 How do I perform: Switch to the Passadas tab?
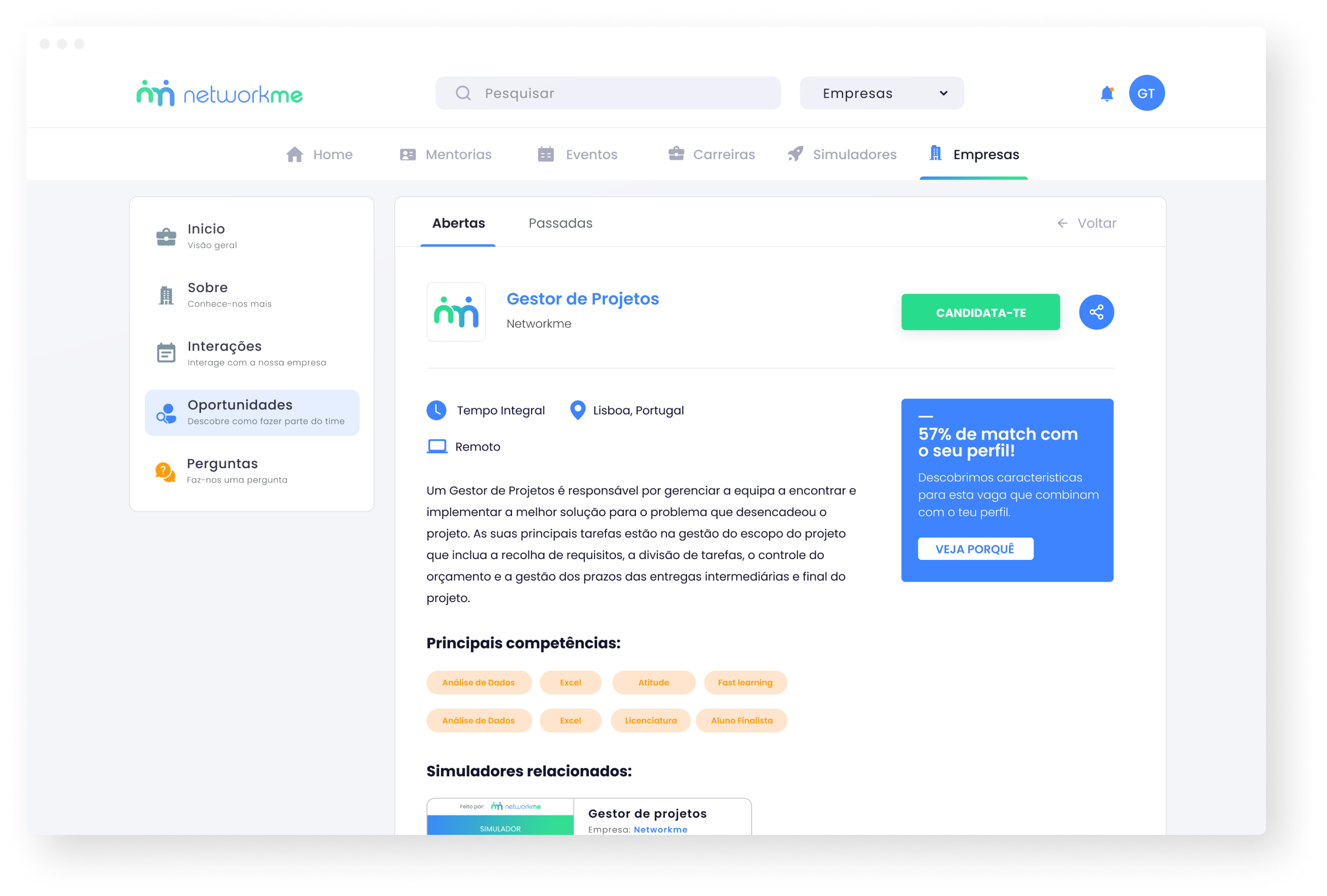pos(560,223)
